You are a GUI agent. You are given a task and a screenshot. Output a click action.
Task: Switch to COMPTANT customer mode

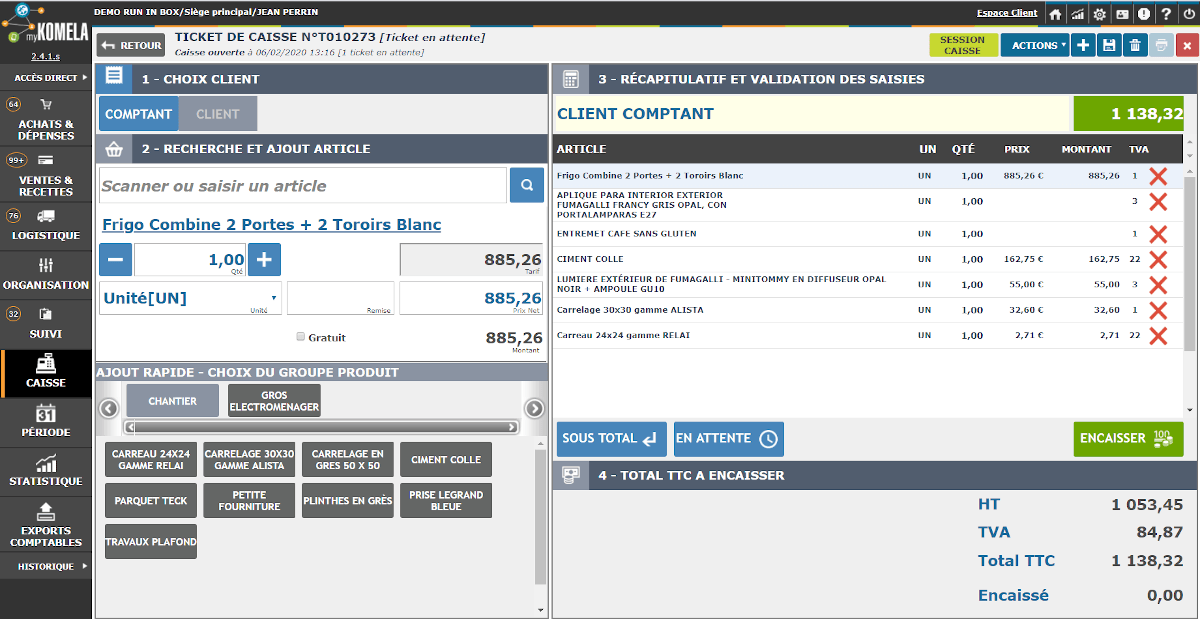click(x=139, y=114)
